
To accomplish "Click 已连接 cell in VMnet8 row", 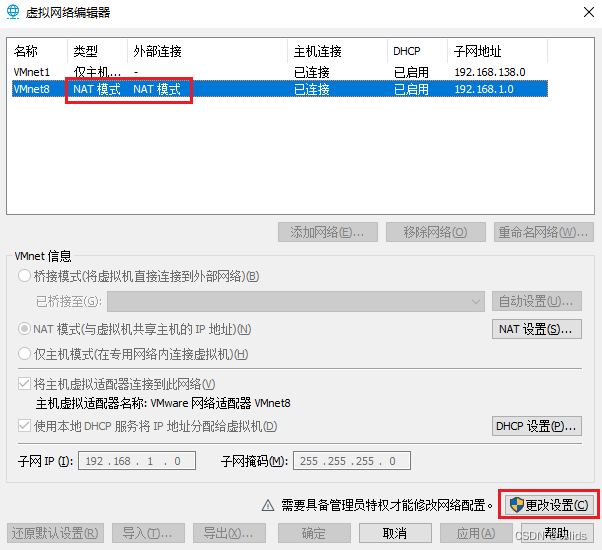I will tap(312, 89).
